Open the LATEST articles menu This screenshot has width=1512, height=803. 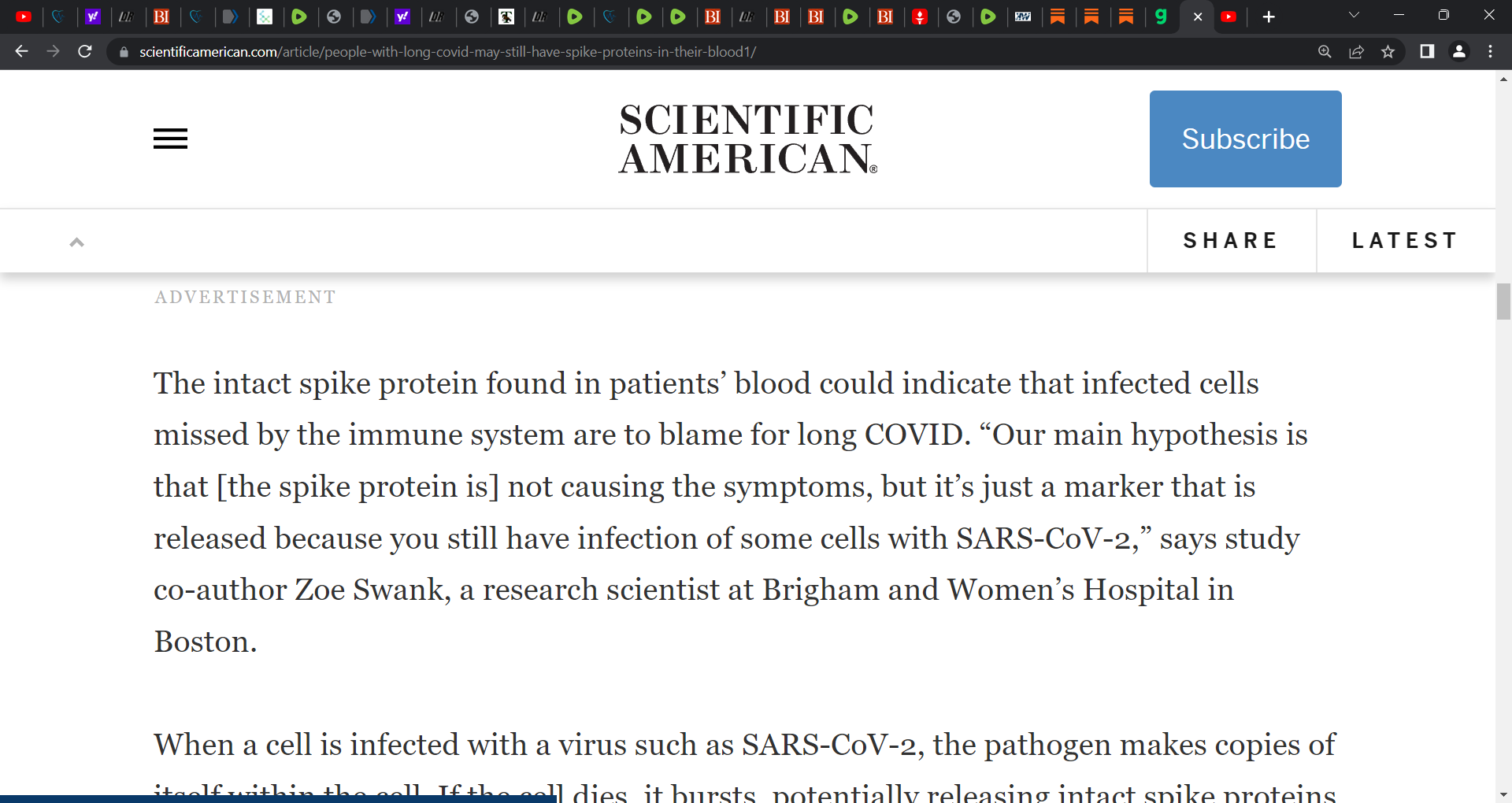[1406, 241]
